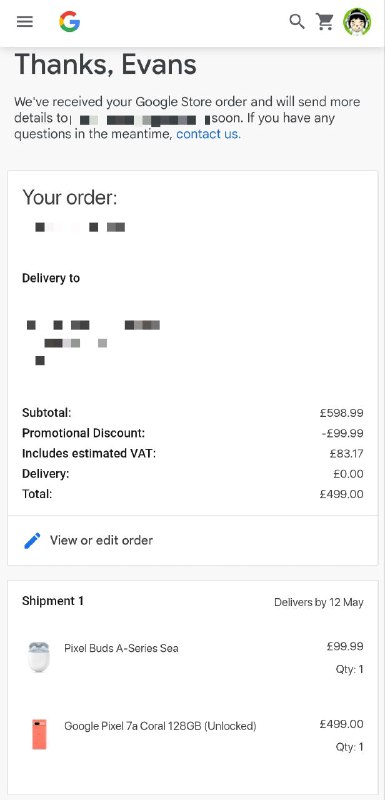Click the blue pencil edit icon
This screenshot has height=800, width=385.
coord(32,540)
